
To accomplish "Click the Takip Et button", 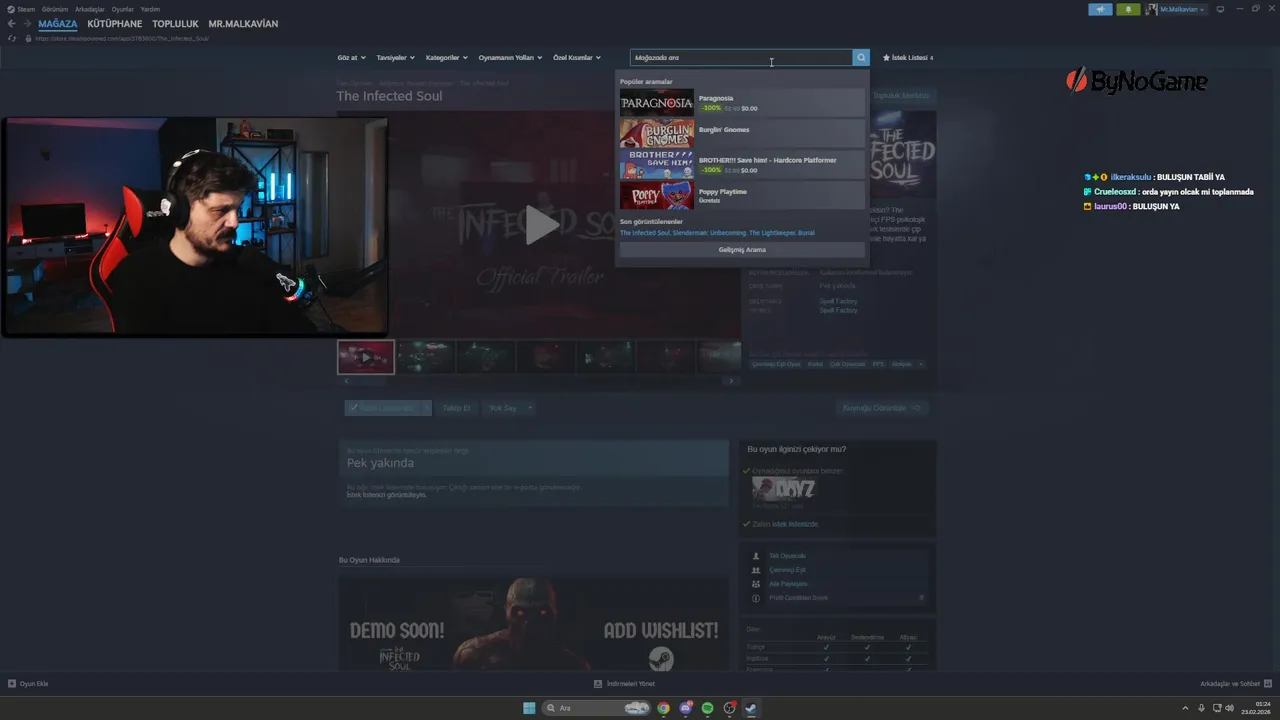I will [x=456, y=408].
